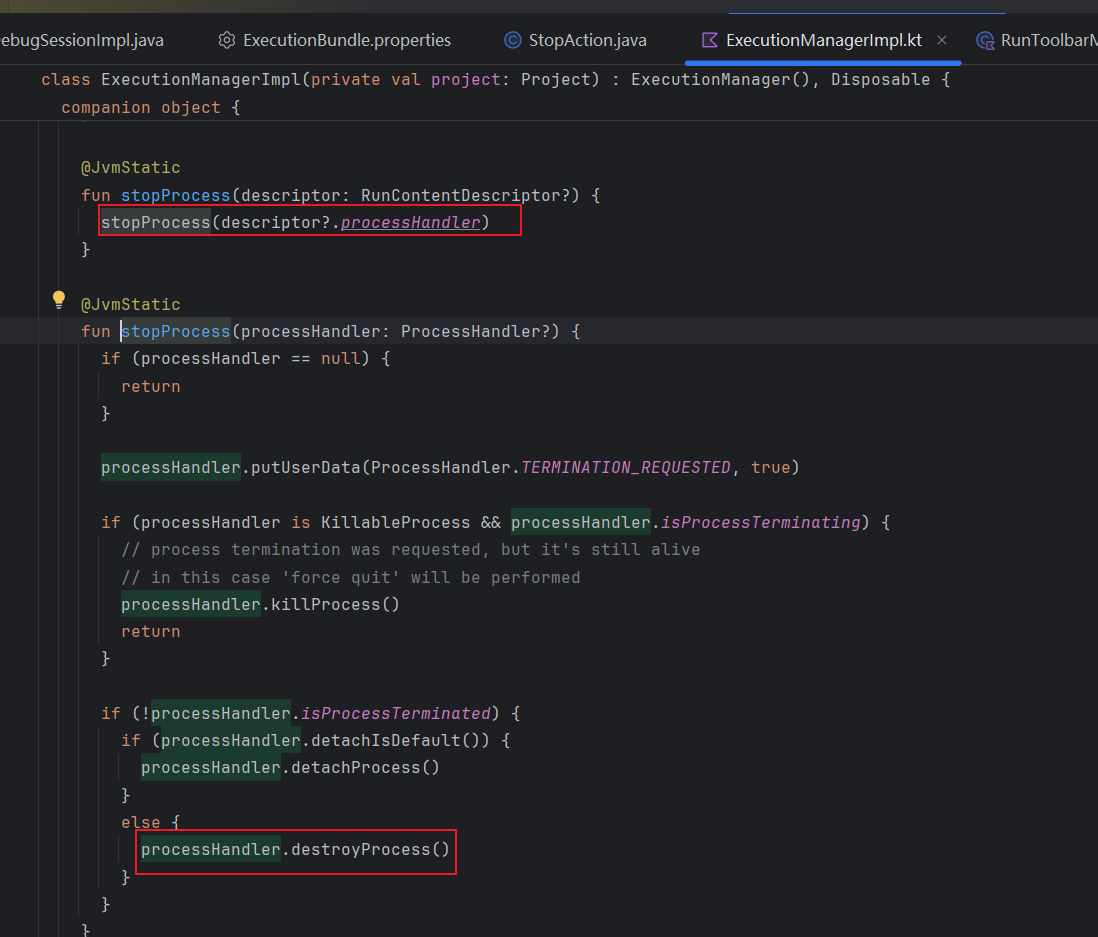Click the Kotlin file icon on ExecutionManagerImpl.kt tab
This screenshot has height=937, width=1098.
[x=709, y=40]
